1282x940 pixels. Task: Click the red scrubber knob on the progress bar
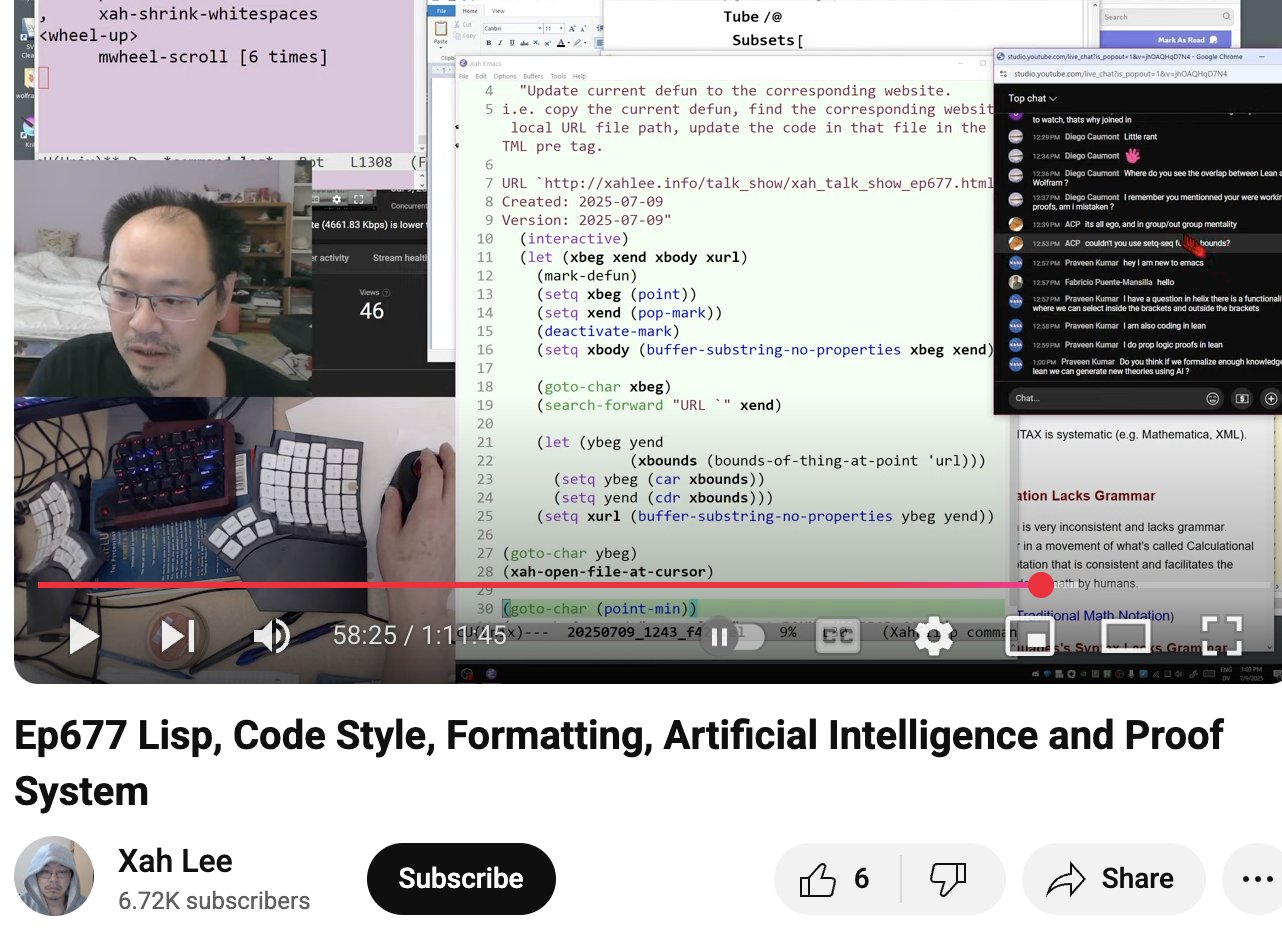pos(1041,585)
